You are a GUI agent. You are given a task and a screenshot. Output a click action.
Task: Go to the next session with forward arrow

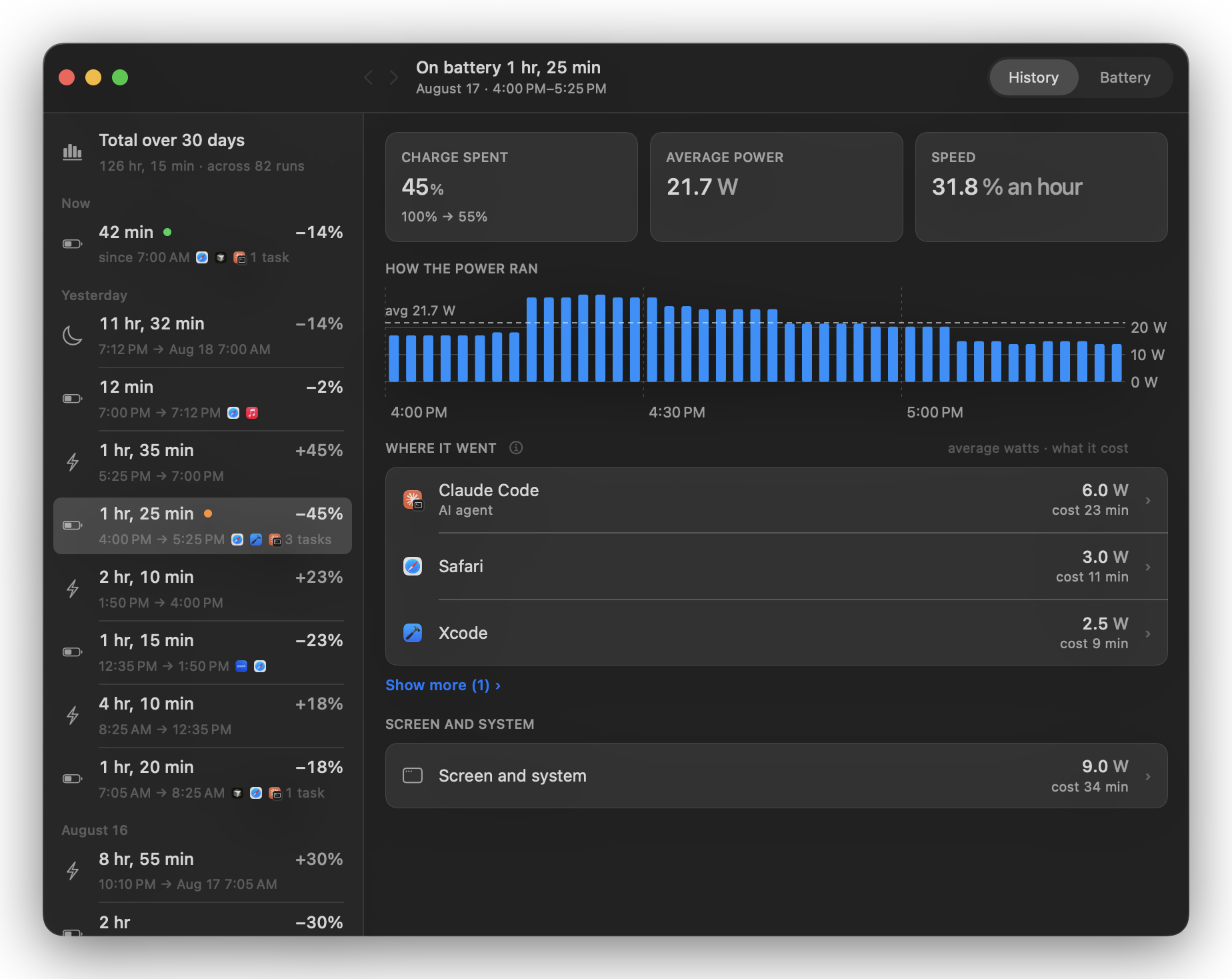coord(394,77)
